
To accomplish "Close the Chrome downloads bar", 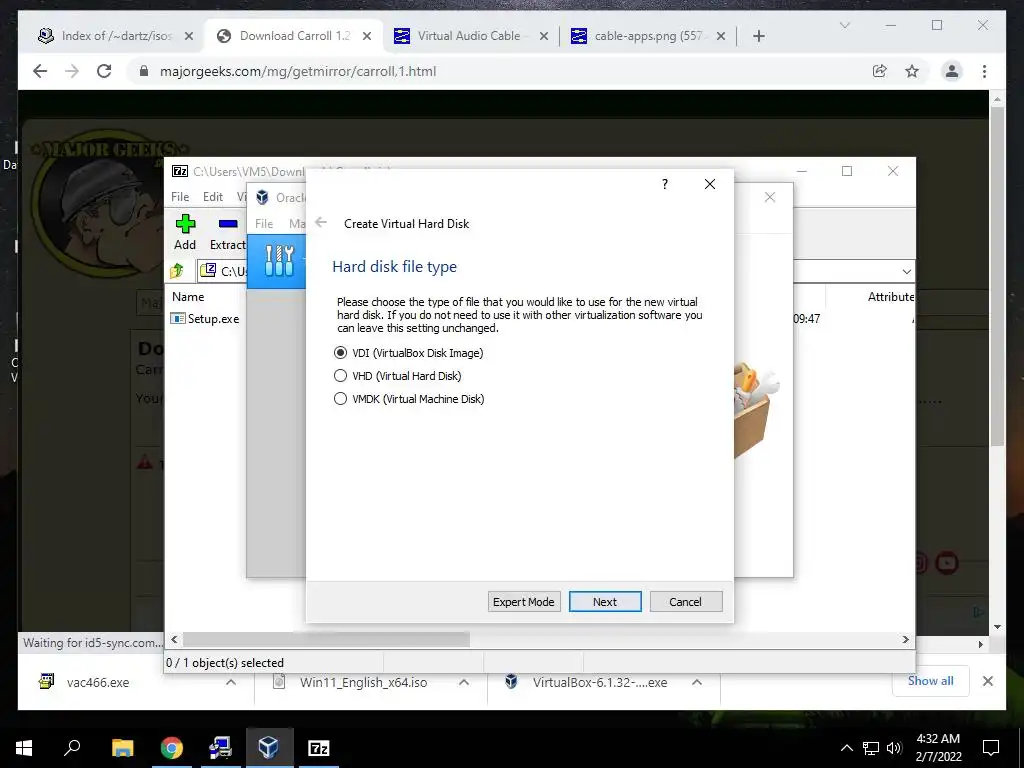I will point(988,681).
